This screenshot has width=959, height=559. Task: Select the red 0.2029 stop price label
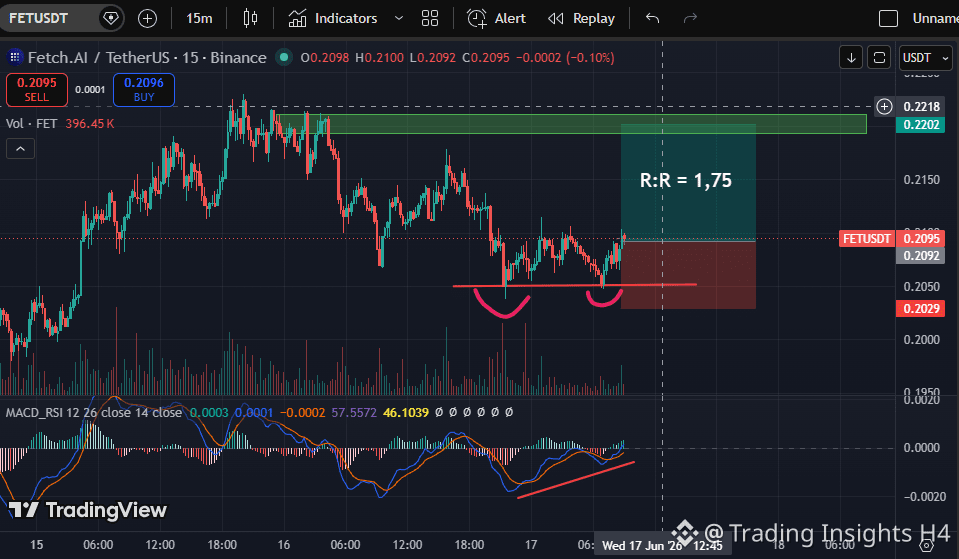pos(920,308)
